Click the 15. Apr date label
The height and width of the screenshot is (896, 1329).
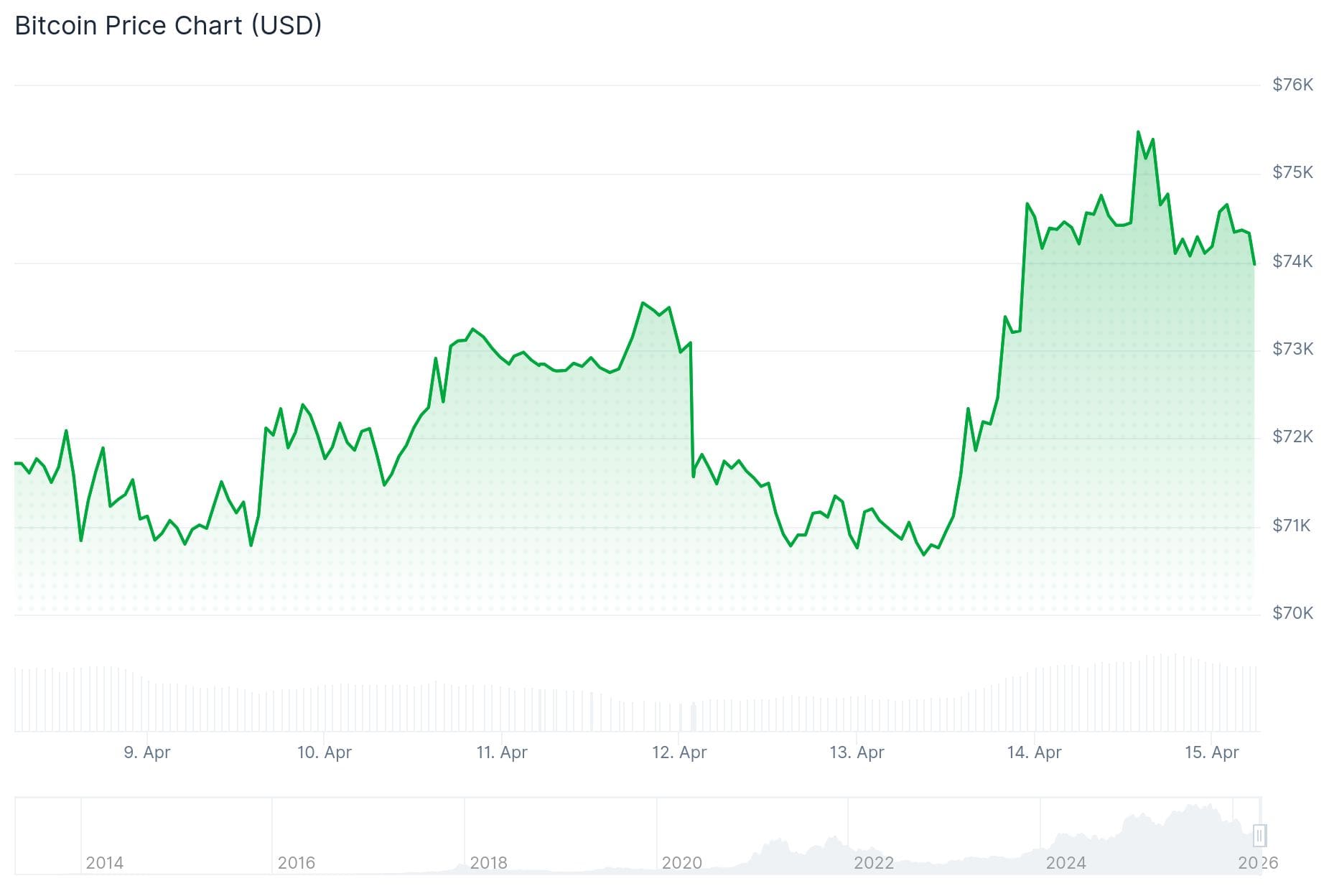point(1211,752)
